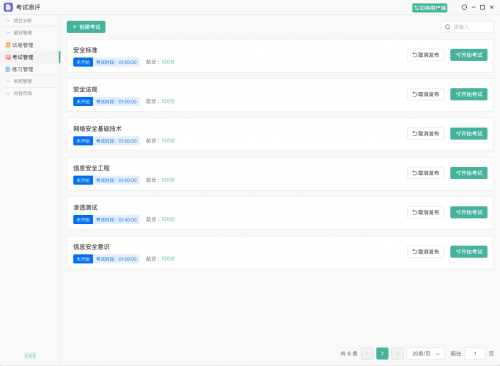Click 取消发布 for the 信息安全意识 exam

click(x=426, y=252)
